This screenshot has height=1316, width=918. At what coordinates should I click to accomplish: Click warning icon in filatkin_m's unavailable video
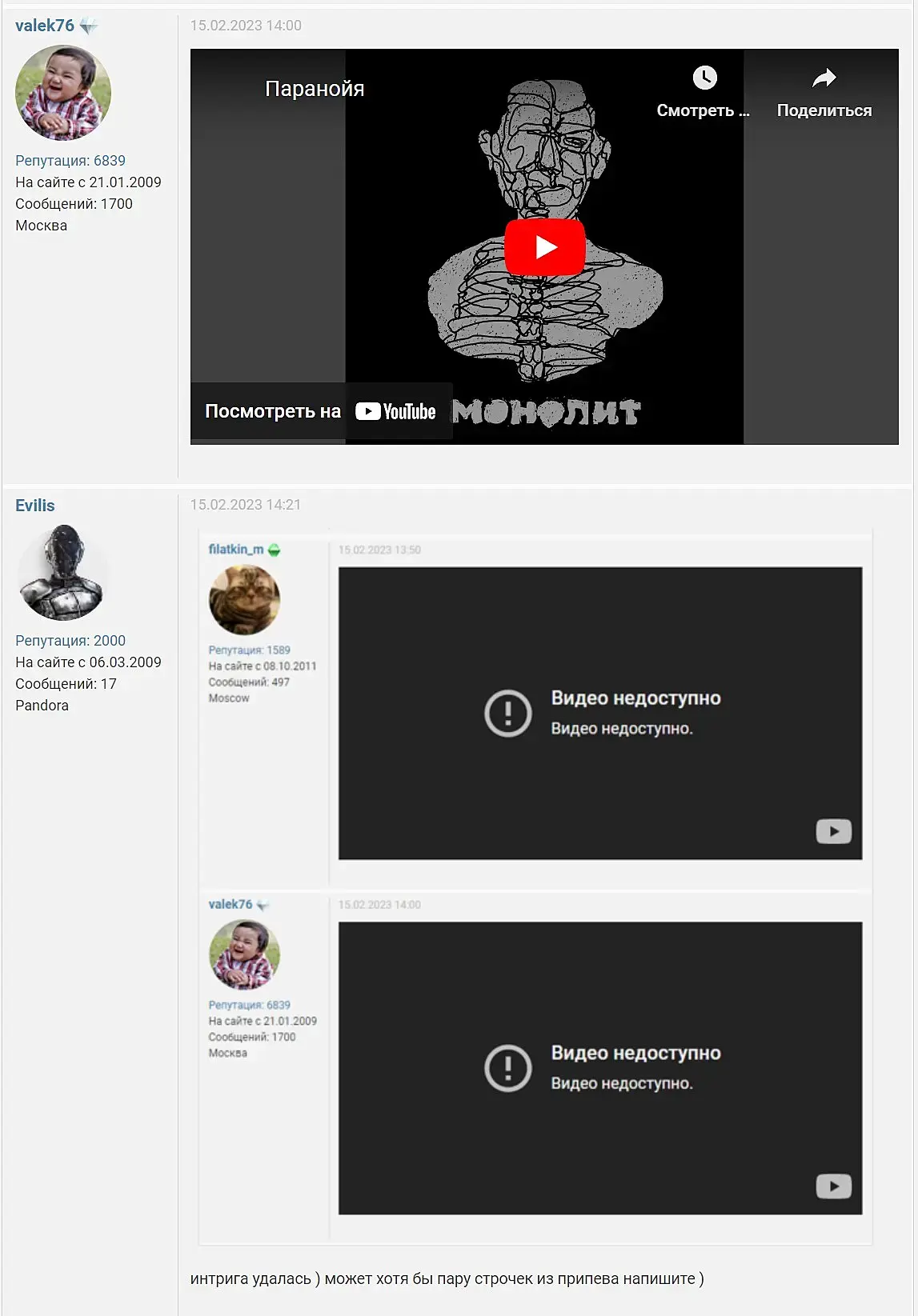(508, 714)
